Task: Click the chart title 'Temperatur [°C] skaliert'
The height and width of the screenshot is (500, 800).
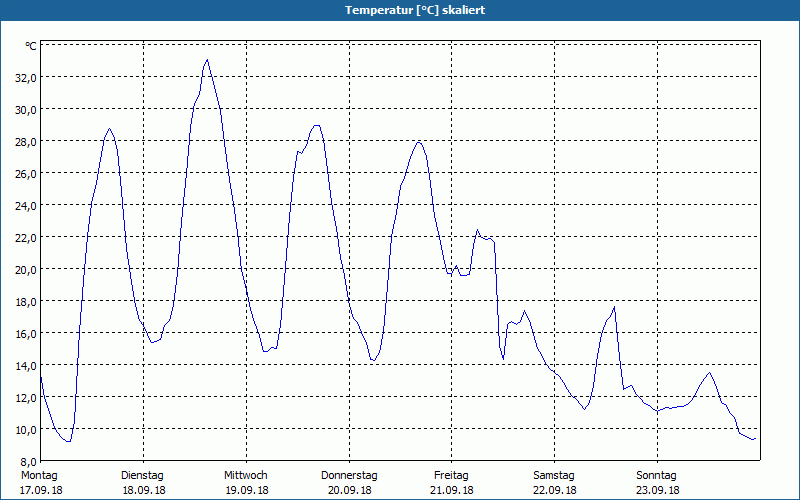Action: click(415, 10)
